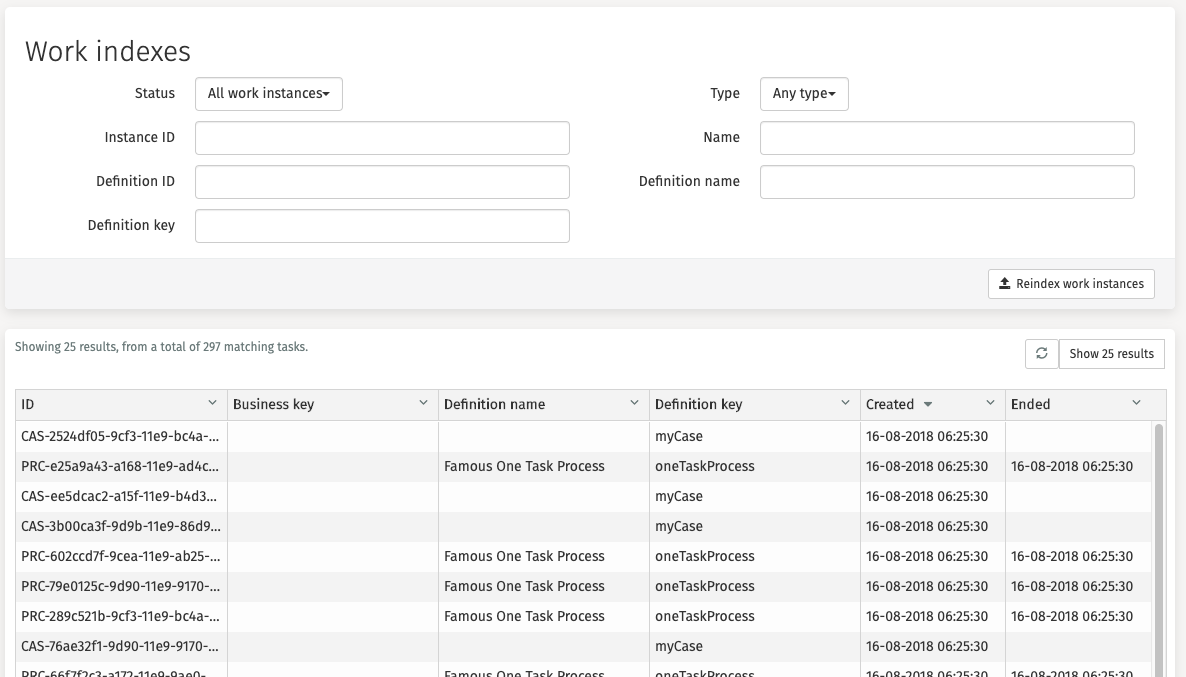Image resolution: width=1186 pixels, height=677 pixels.
Task: Open the Type 'Any type' dropdown
Action: (x=804, y=93)
